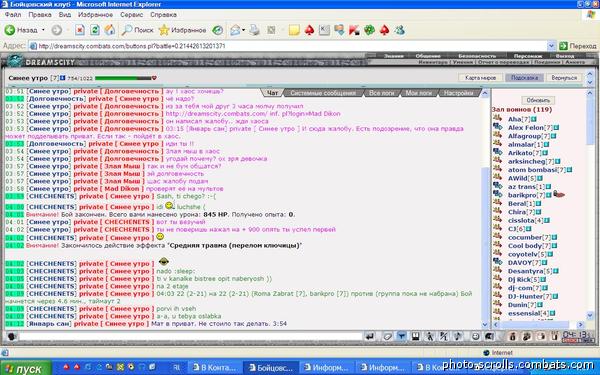The width and height of the screenshot is (600, 375).
Task: Open the Настройки chat tab
Action: click(x=458, y=93)
